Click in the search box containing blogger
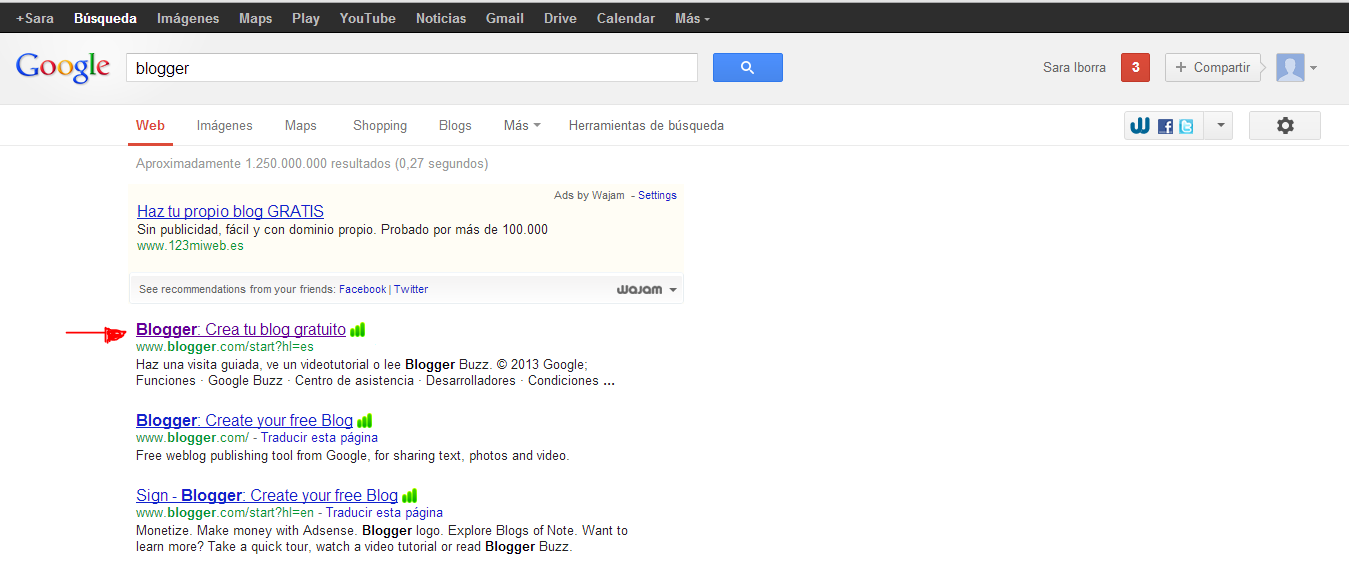 (x=412, y=68)
